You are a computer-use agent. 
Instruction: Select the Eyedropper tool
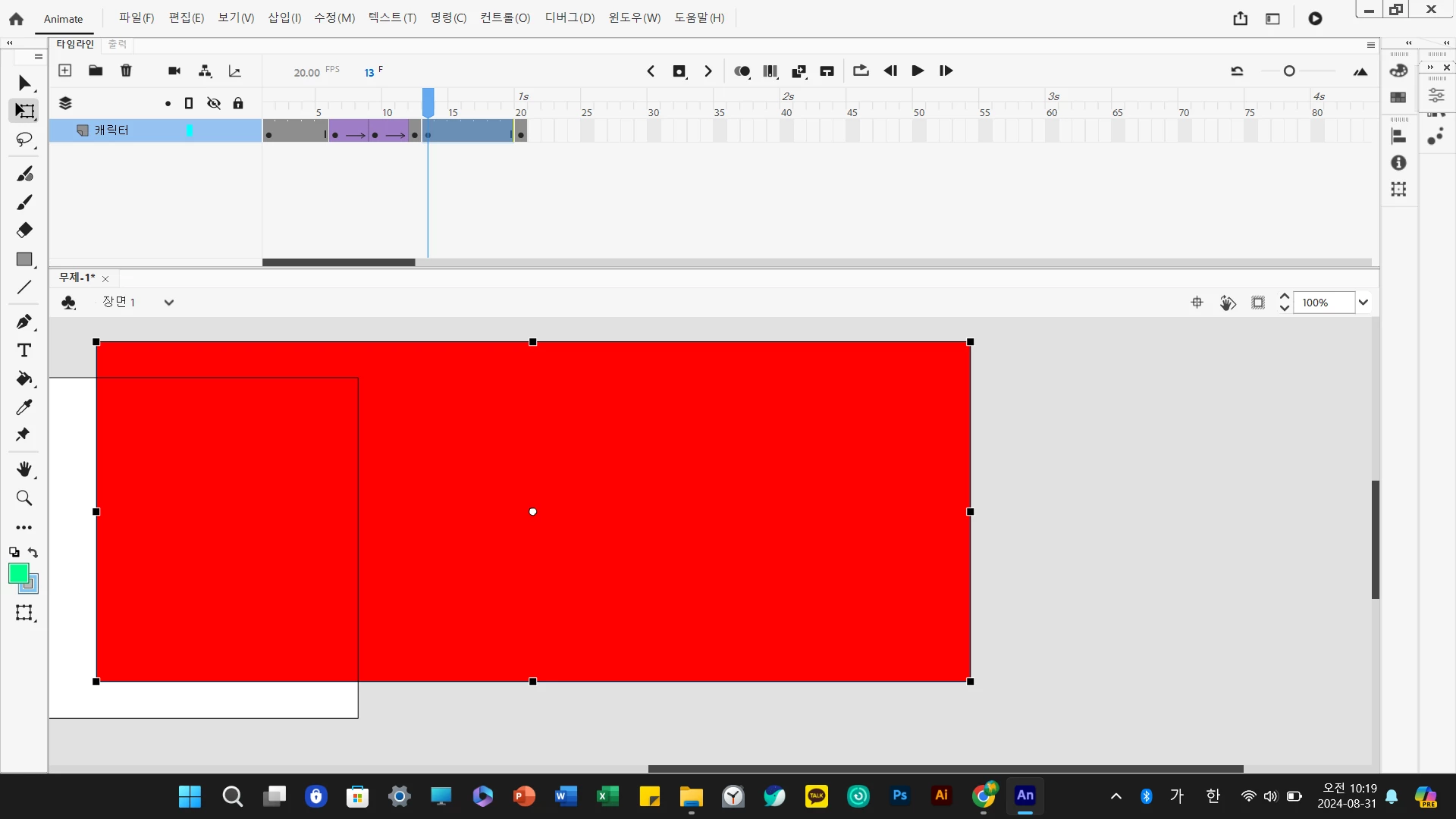pos(24,407)
